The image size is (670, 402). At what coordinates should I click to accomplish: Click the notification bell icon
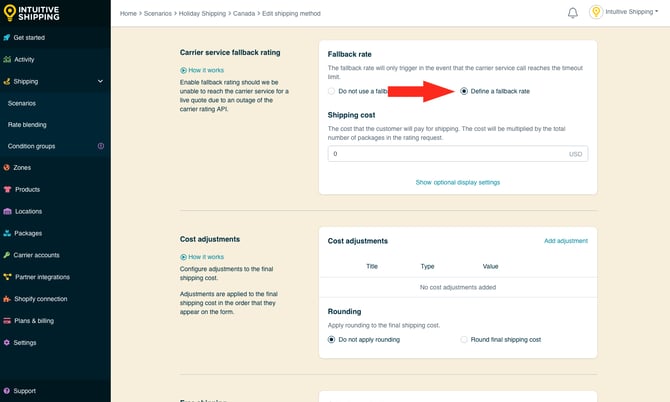coord(573,13)
